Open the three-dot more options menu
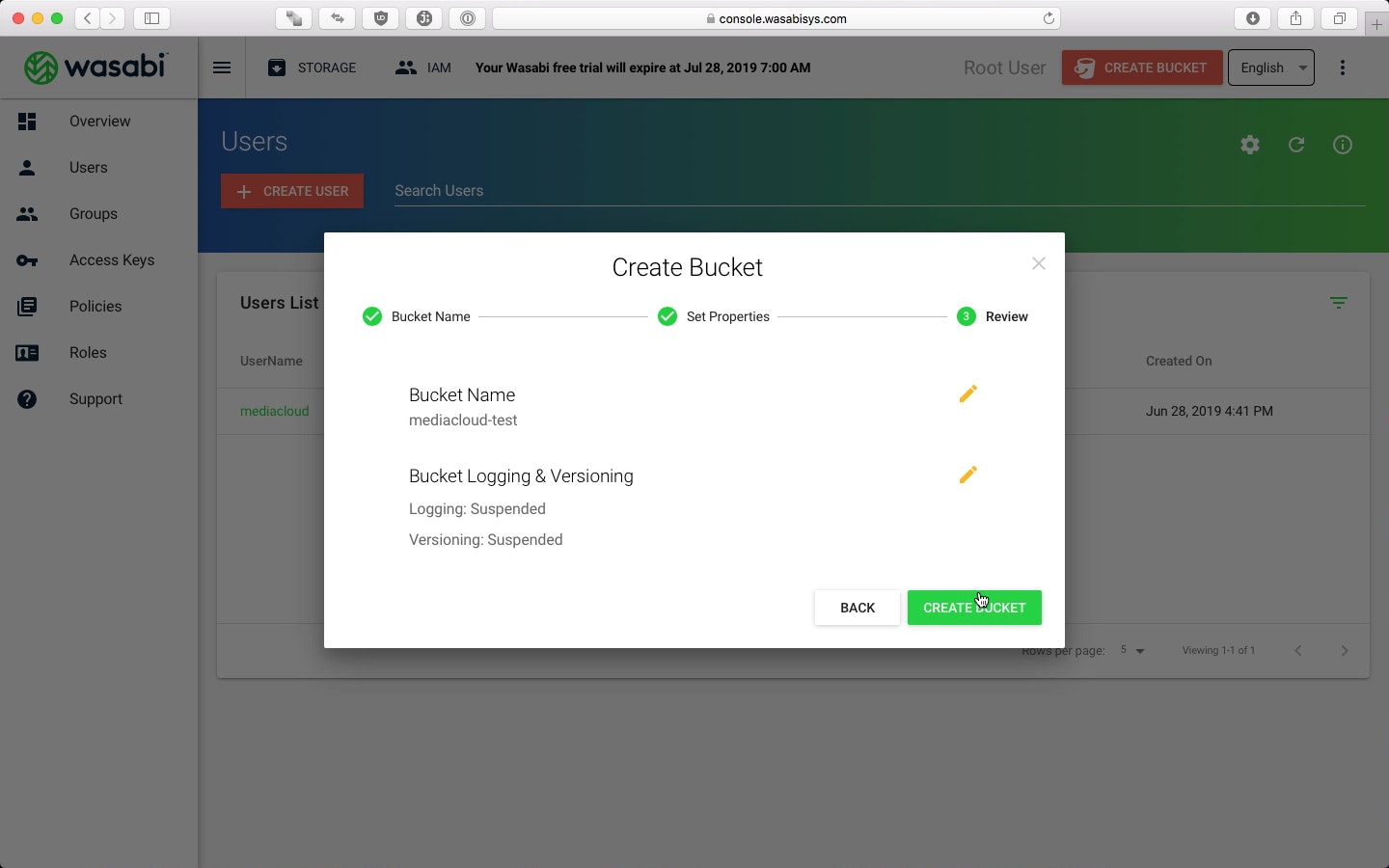Screen dimensions: 1389x868 pos(1343,68)
